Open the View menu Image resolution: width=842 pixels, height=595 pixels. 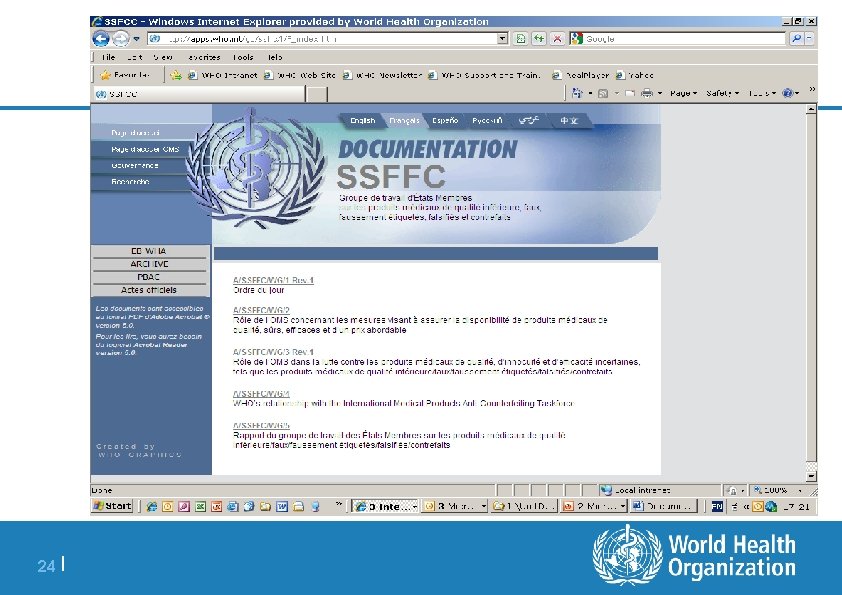pos(163,57)
